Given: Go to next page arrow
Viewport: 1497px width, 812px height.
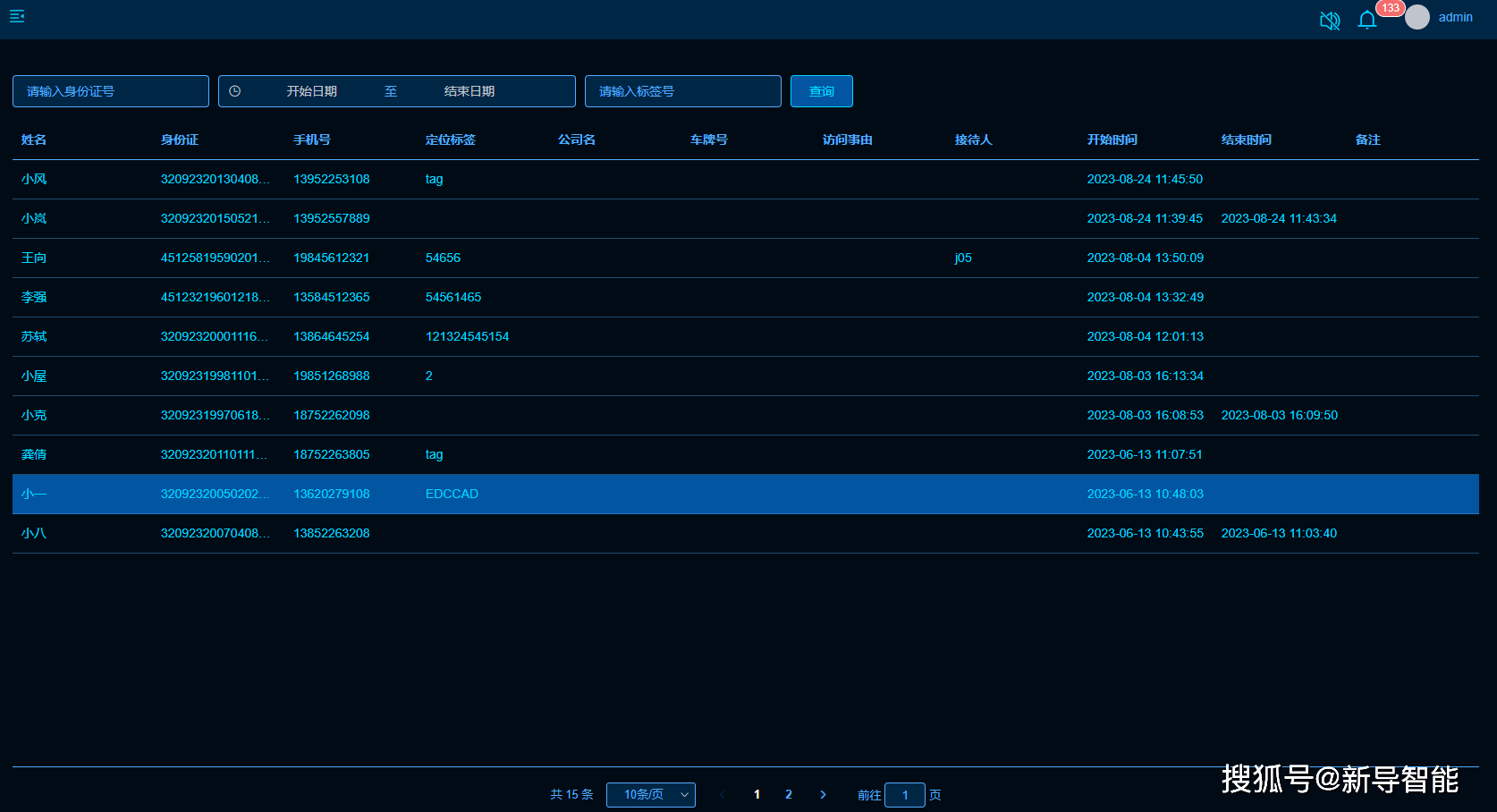Looking at the screenshot, I should coord(823,794).
